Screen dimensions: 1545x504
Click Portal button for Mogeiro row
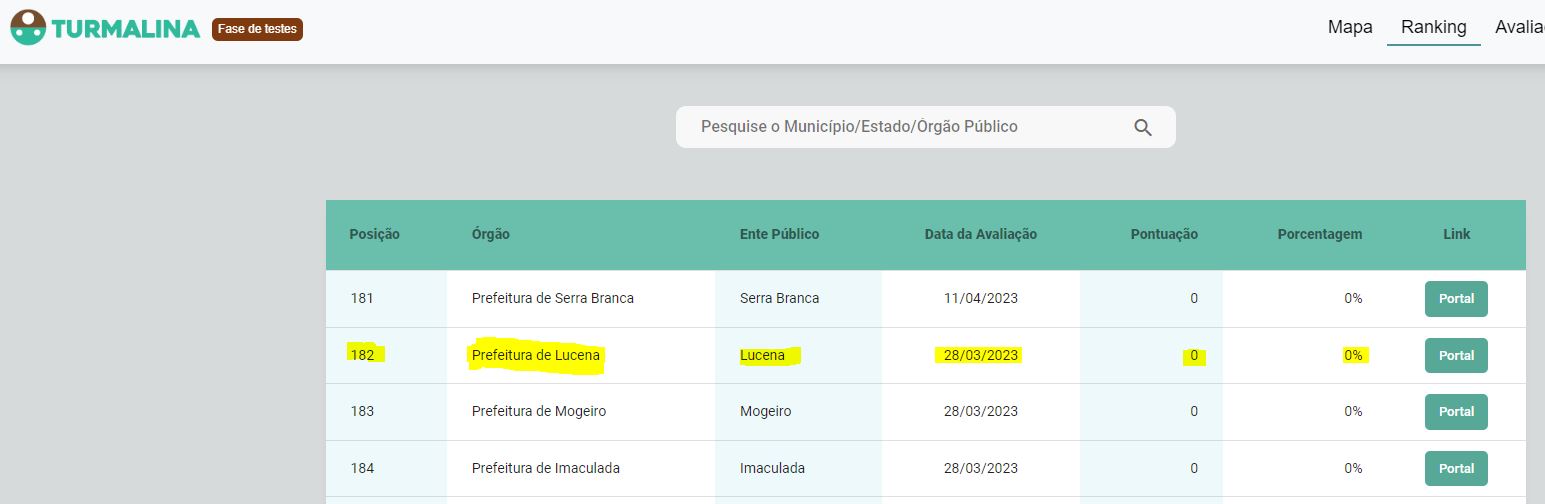[x=1456, y=411]
